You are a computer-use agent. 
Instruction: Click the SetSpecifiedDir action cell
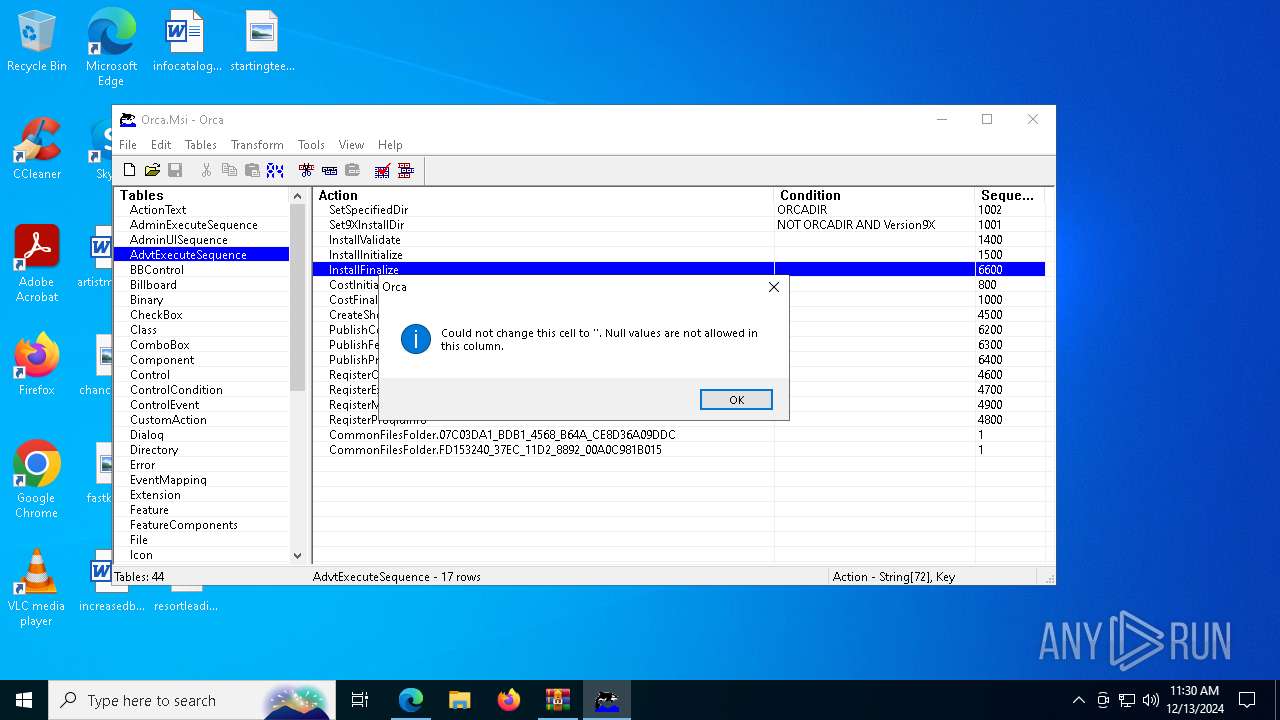coord(543,210)
